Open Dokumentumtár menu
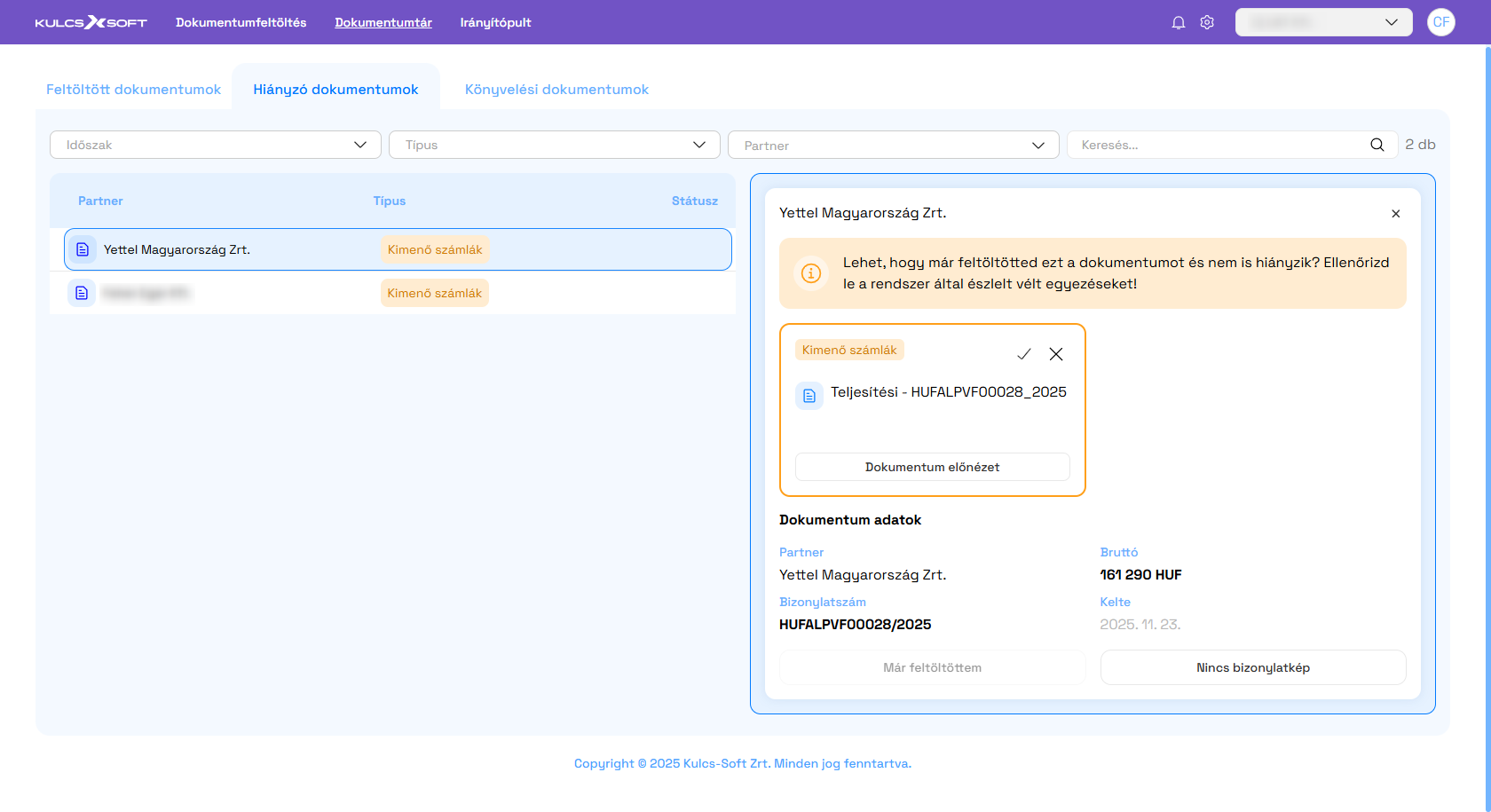1491x812 pixels. point(383,22)
